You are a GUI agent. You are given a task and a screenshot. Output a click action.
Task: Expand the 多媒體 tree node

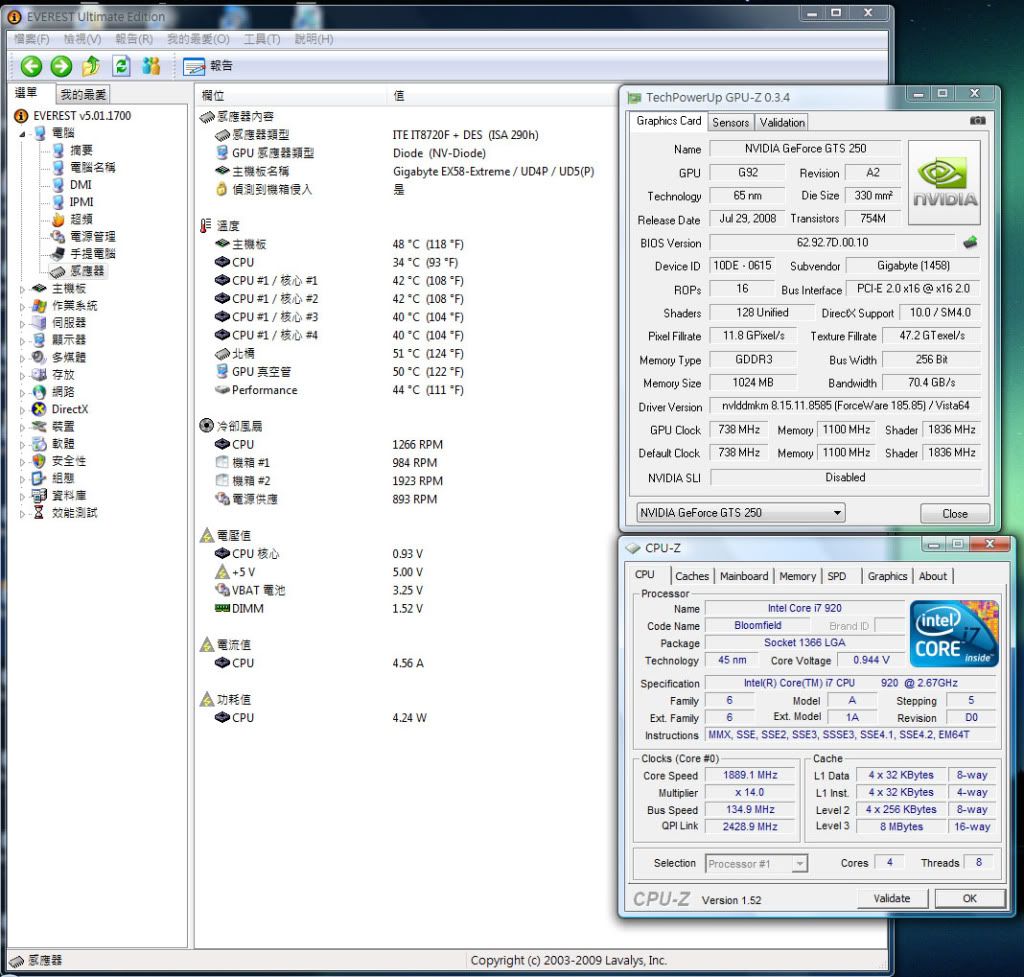point(22,358)
